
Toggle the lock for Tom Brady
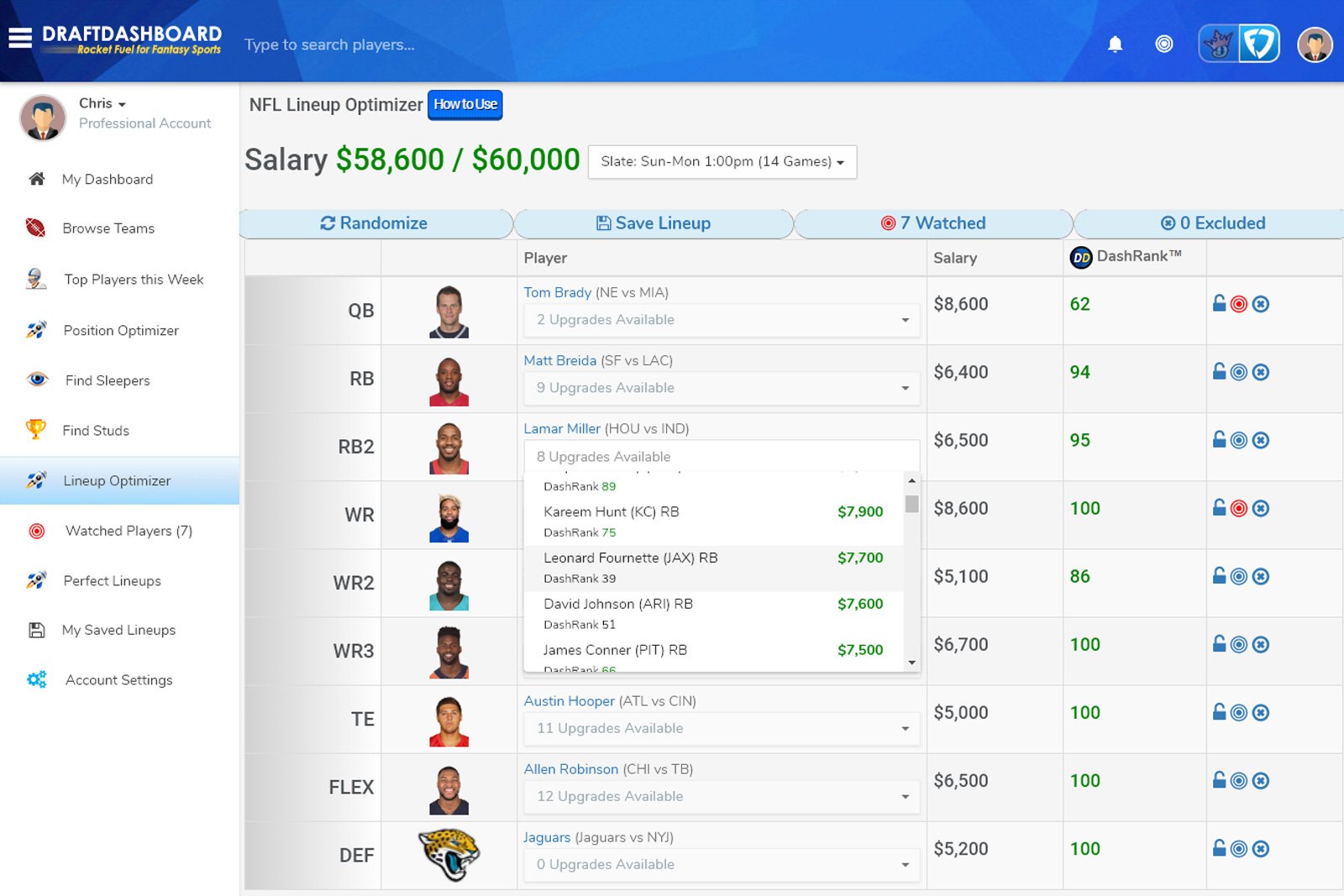tap(1219, 303)
